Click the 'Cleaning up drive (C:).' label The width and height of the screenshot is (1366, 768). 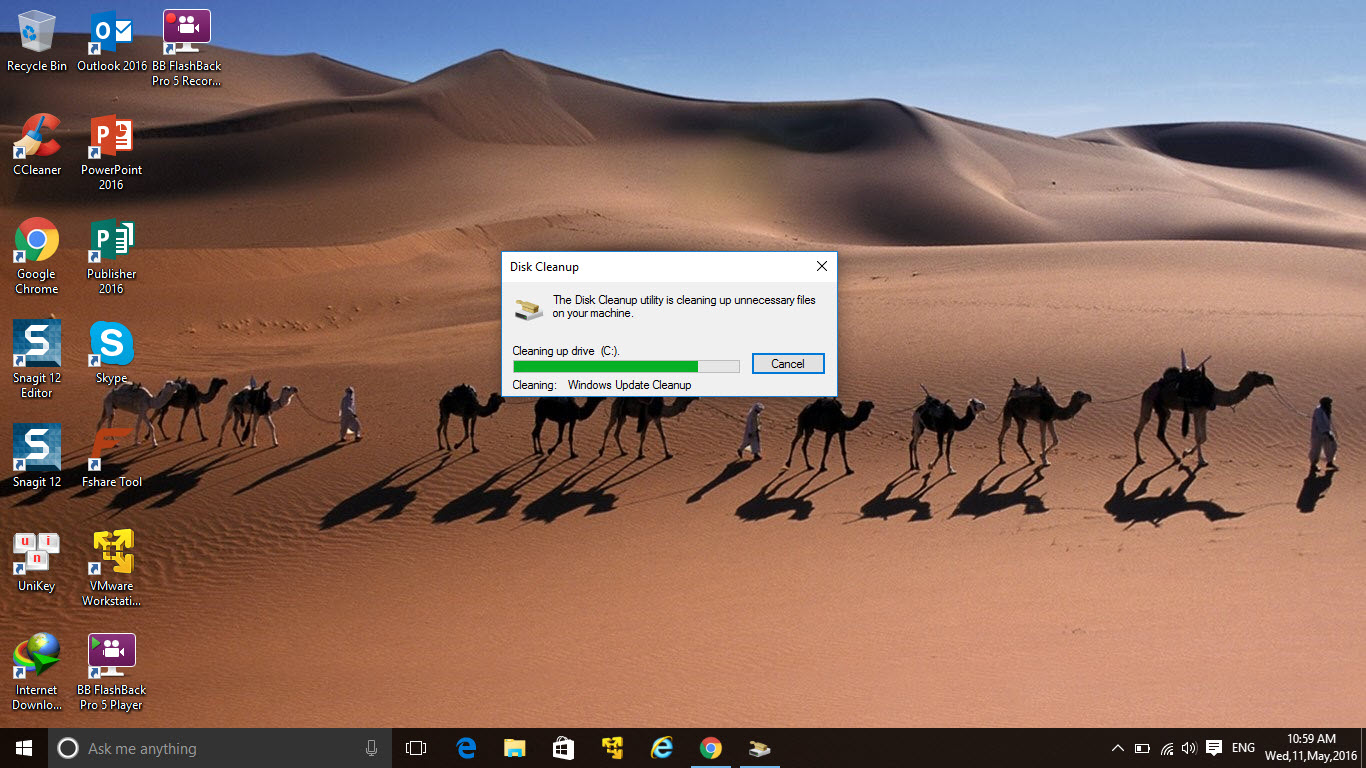click(x=566, y=351)
